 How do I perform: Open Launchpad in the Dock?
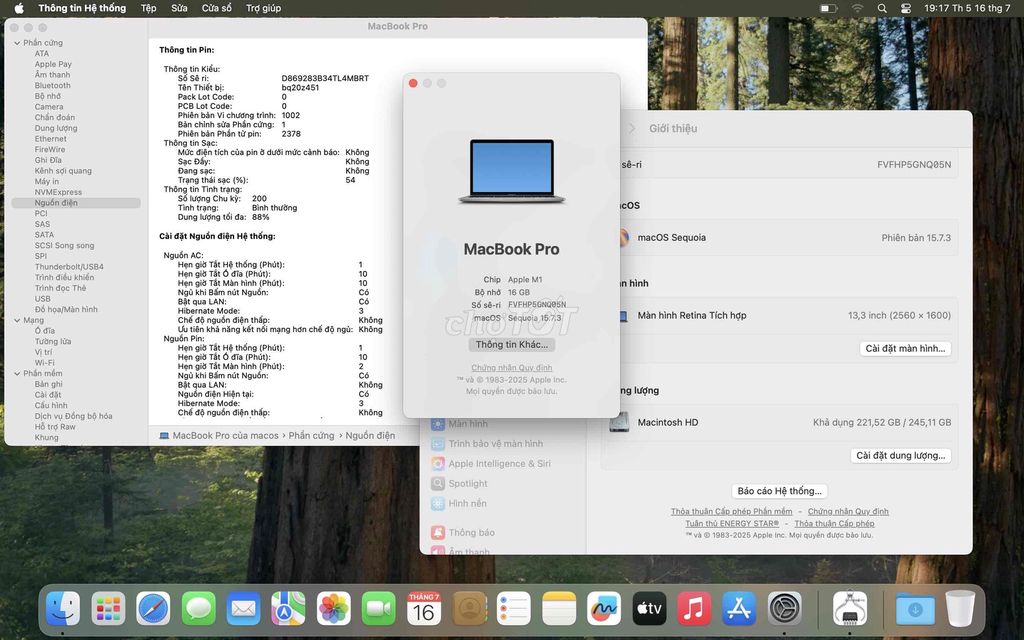coord(108,608)
